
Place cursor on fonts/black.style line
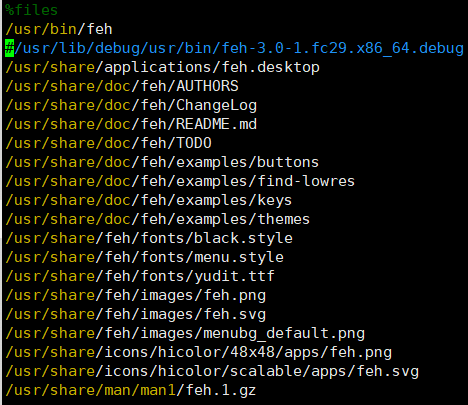point(149,238)
